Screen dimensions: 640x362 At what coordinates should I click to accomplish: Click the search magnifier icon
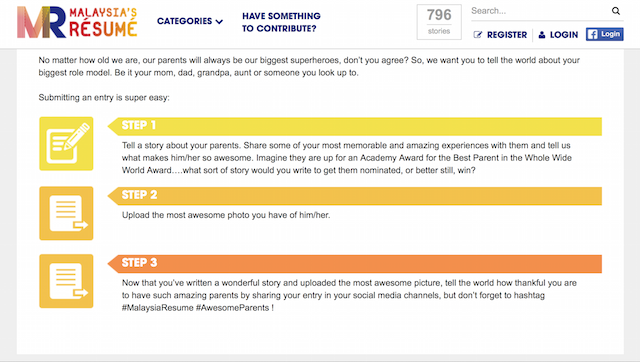click(616, 11)
